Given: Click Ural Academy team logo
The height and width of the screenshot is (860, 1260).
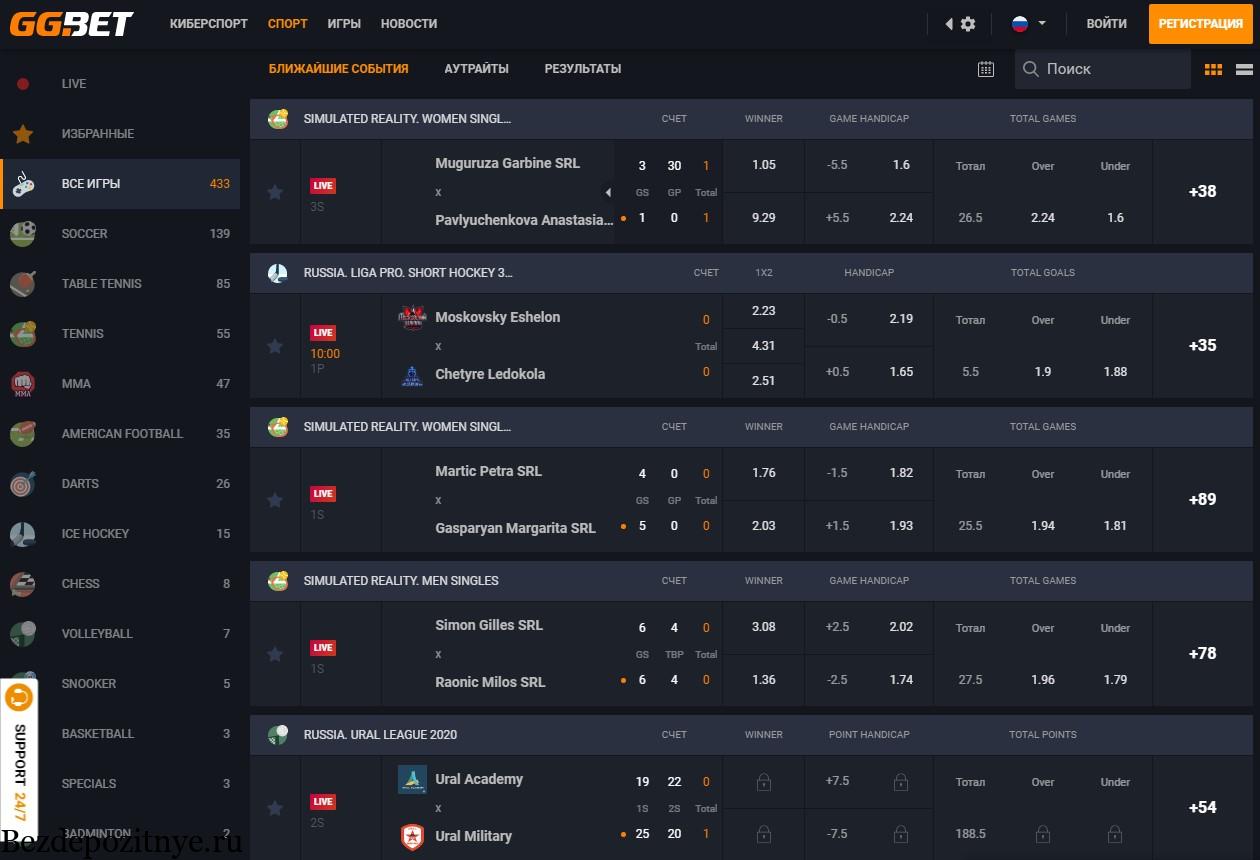Looking at the screenshot, I should pos(412,779).
